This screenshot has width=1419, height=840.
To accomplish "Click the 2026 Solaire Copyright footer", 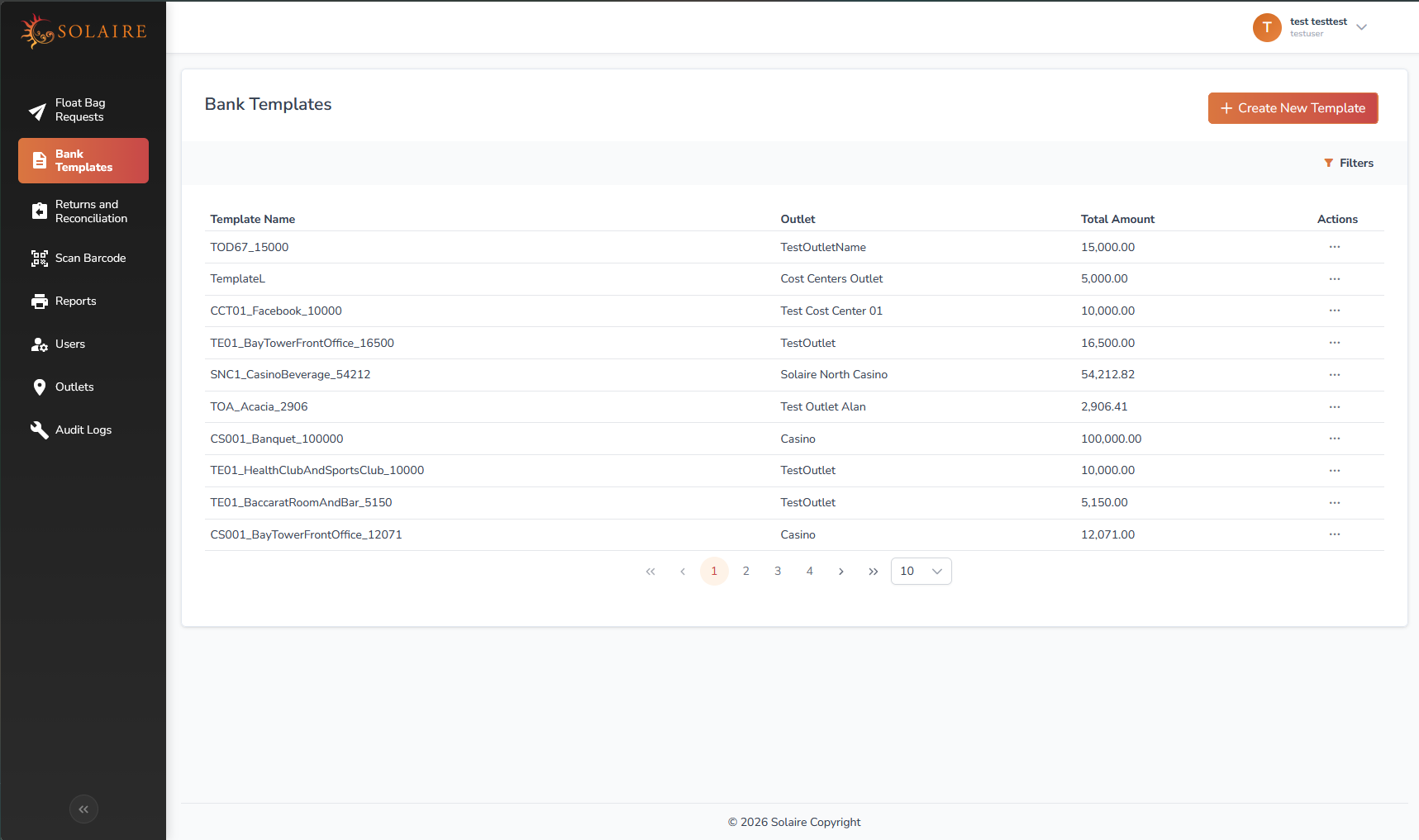I will coord(794,823).
